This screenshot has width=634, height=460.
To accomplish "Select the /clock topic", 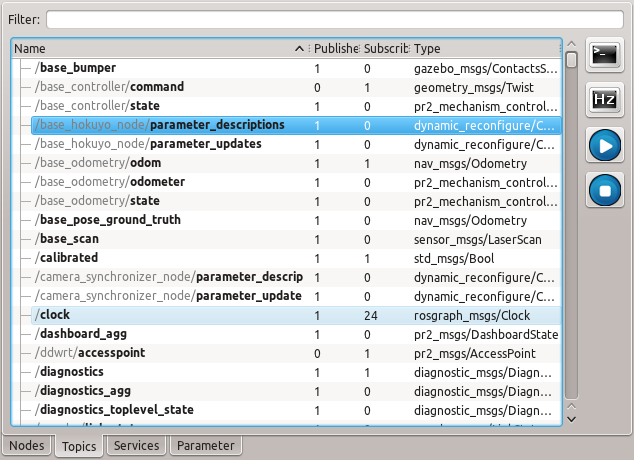I will (296, 315).
